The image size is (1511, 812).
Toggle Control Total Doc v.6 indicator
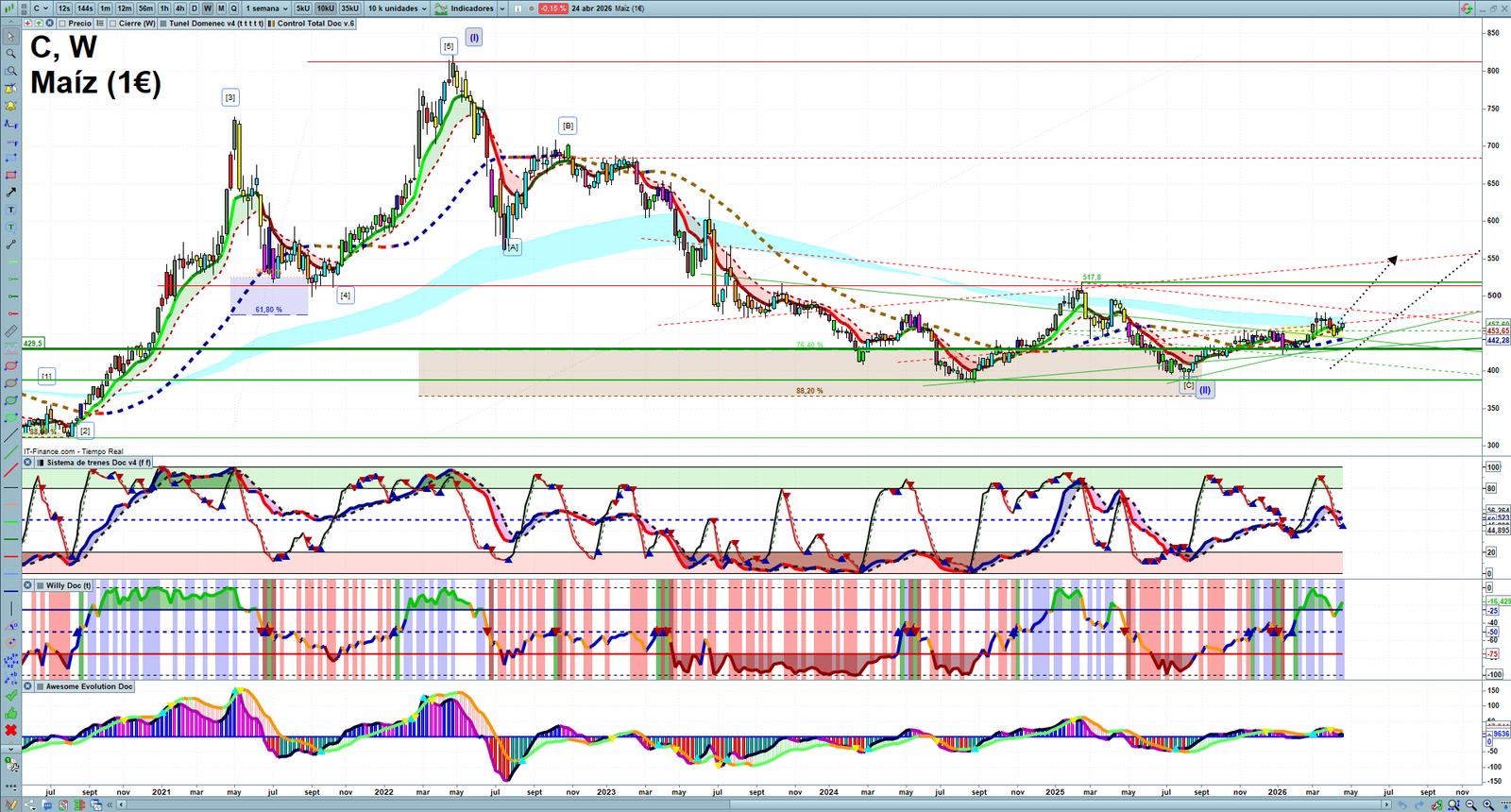(272, 24)
